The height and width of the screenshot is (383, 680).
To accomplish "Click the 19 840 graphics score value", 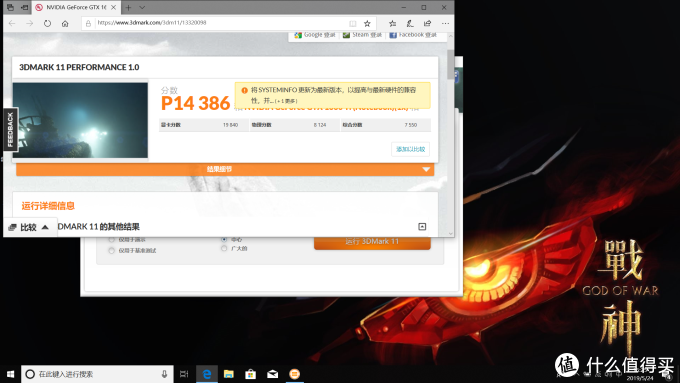I will tap(230, 125).
